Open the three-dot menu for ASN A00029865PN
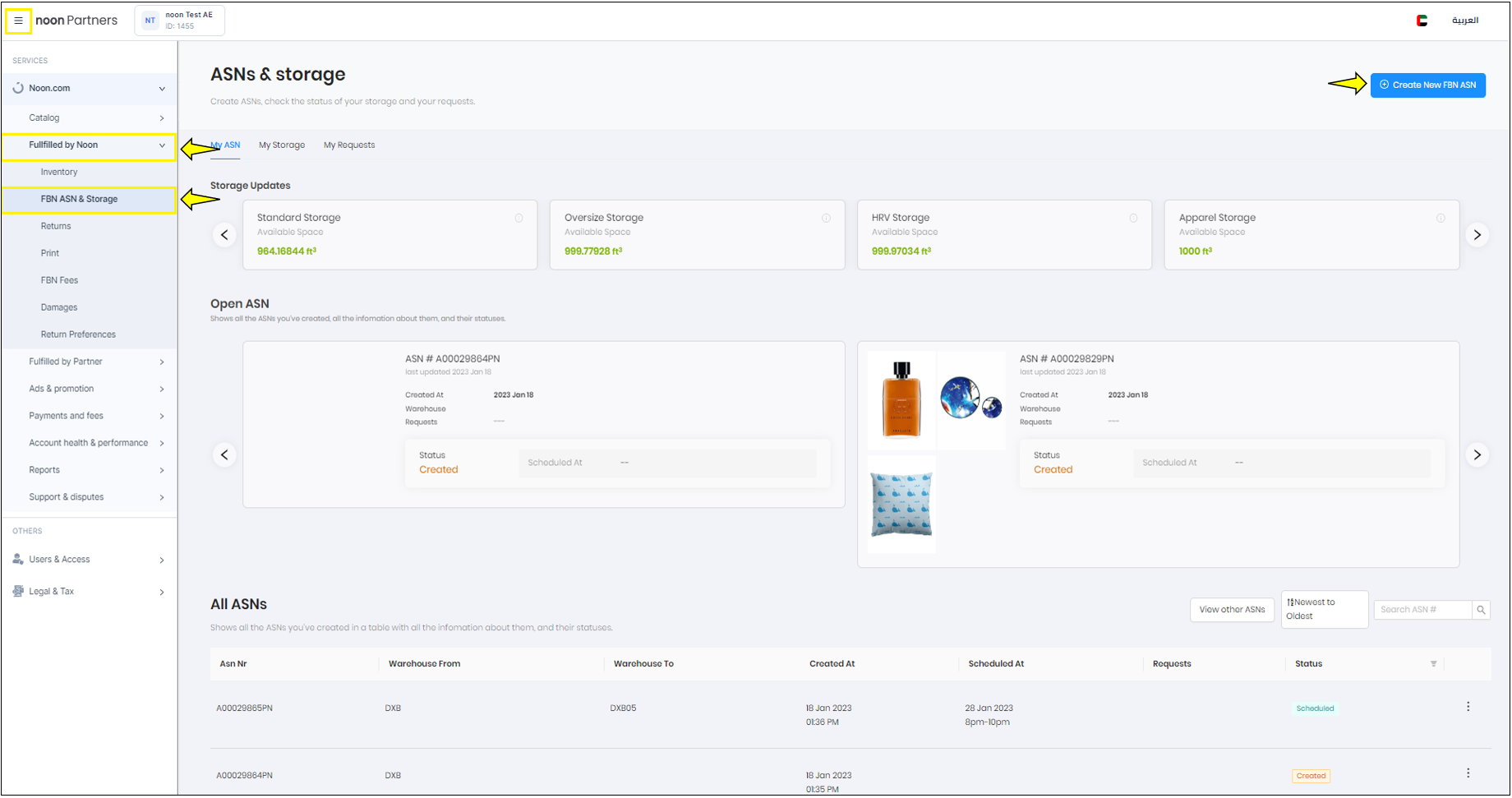The height and width of the screenshot is (798, 1512). tap(1468, 705)
